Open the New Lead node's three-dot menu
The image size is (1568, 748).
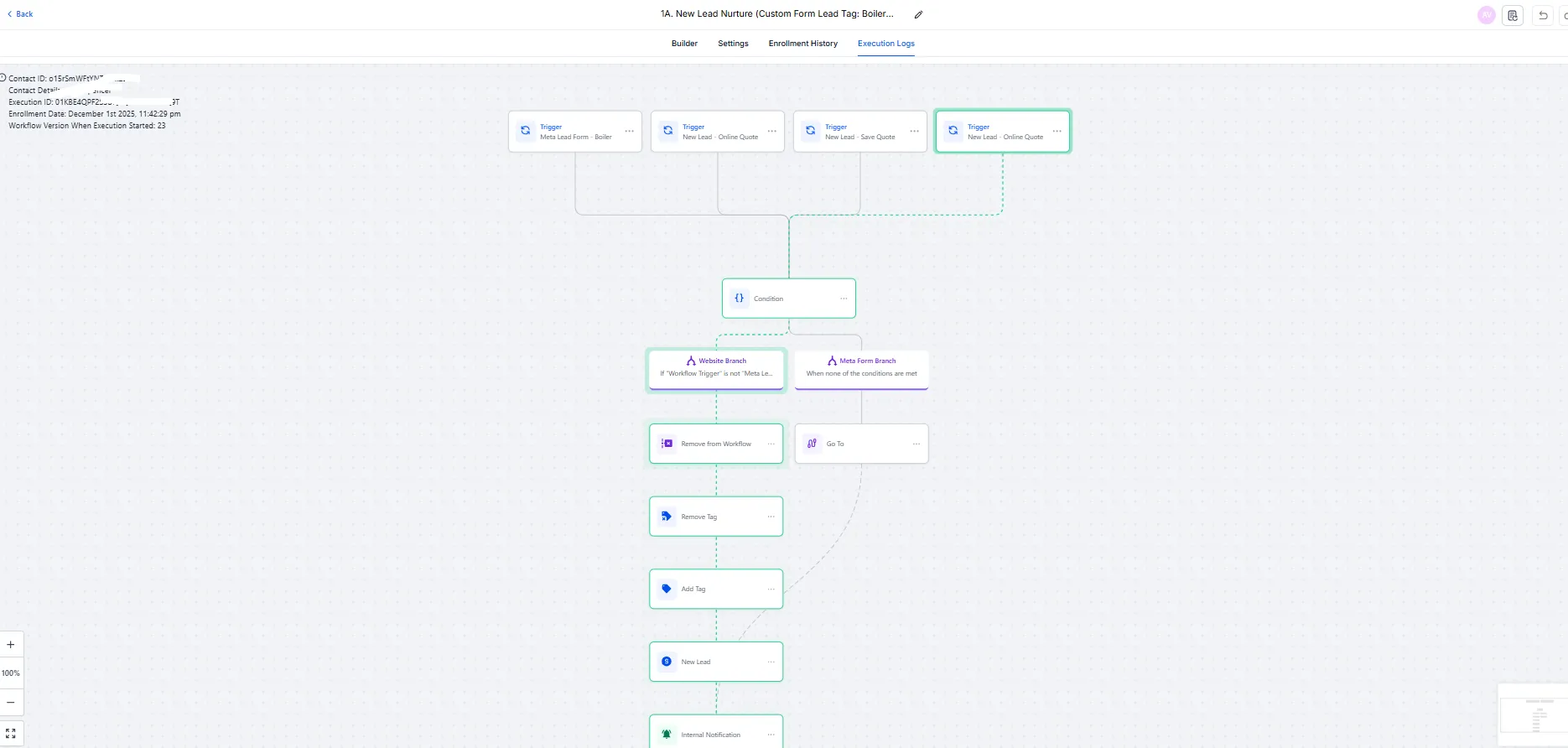(771, 662)
